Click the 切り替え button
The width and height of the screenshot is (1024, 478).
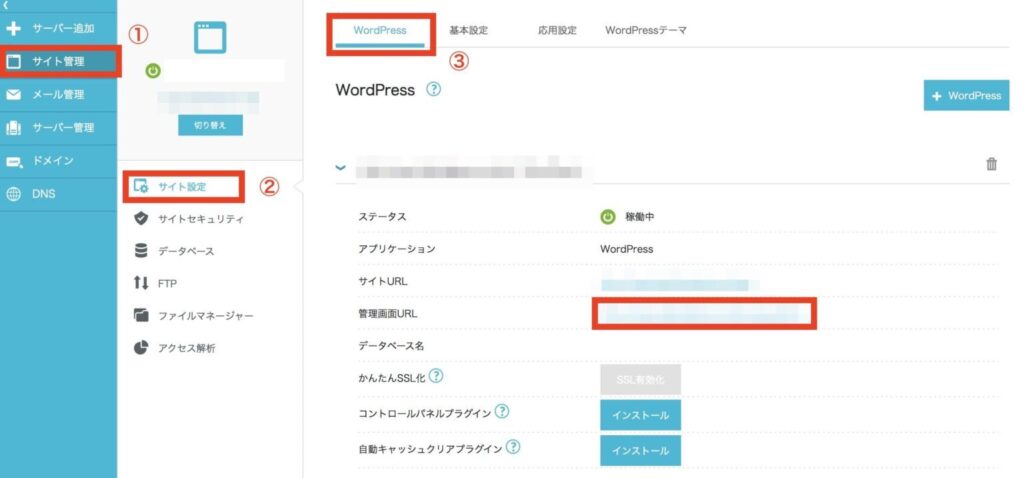point(210,125)
